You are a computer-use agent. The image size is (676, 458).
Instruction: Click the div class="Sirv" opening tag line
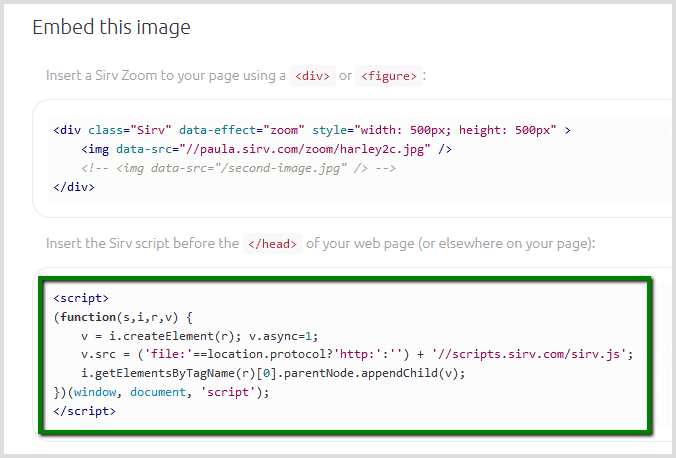[x=312, y=130]
